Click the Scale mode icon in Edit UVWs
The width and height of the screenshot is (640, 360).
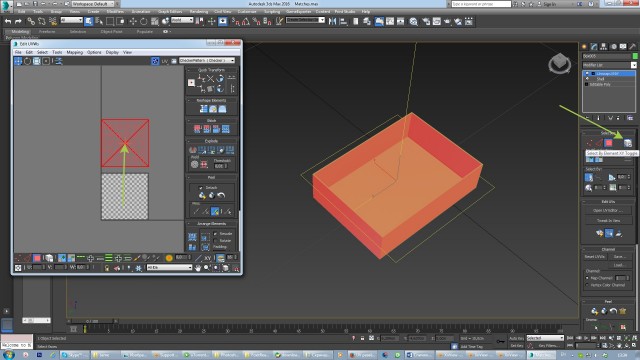coord(37,61)
